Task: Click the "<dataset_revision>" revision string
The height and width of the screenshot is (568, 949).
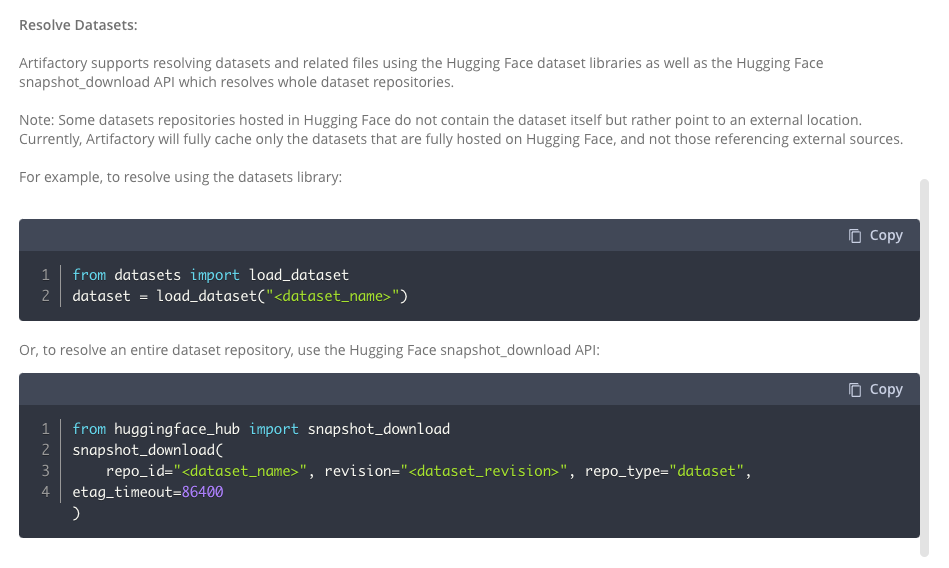Action: click(x=484, y=471)
